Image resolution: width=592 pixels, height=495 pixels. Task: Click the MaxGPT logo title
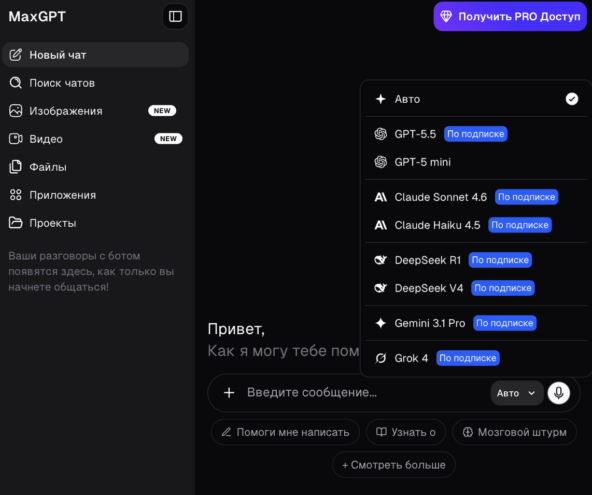point(37,16)
